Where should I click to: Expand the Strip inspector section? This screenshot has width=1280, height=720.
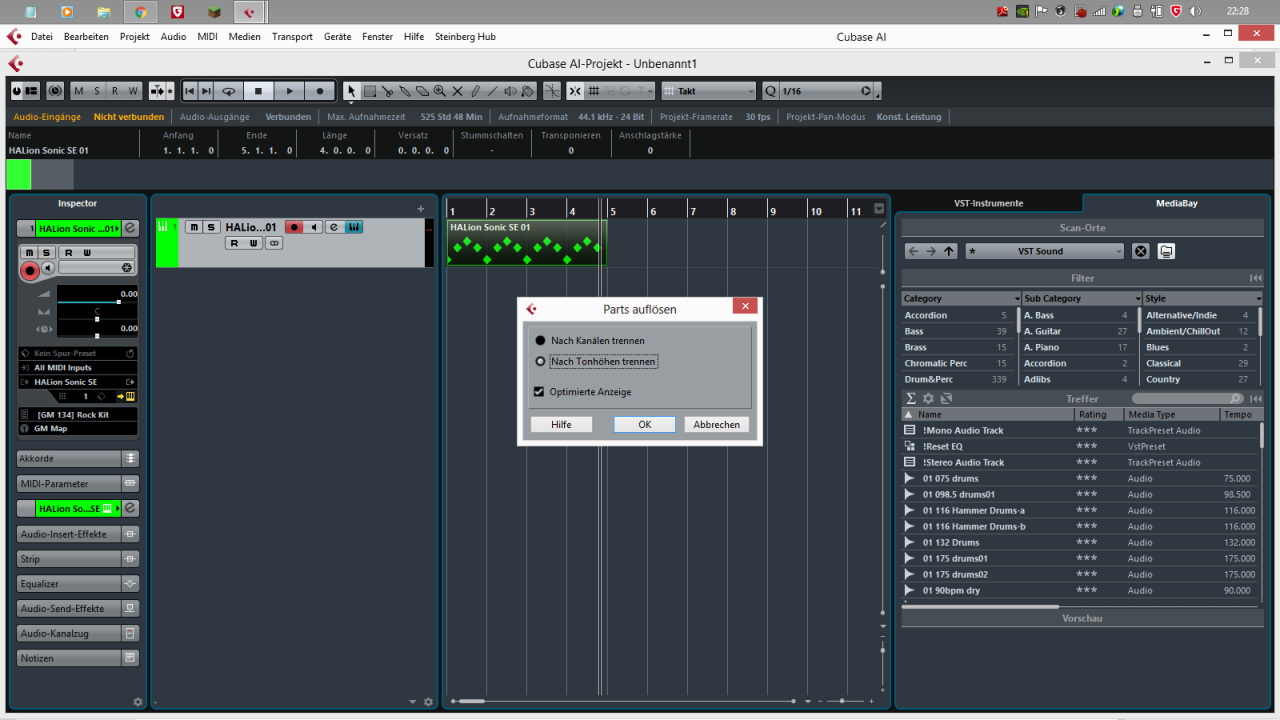pos(78,559)
